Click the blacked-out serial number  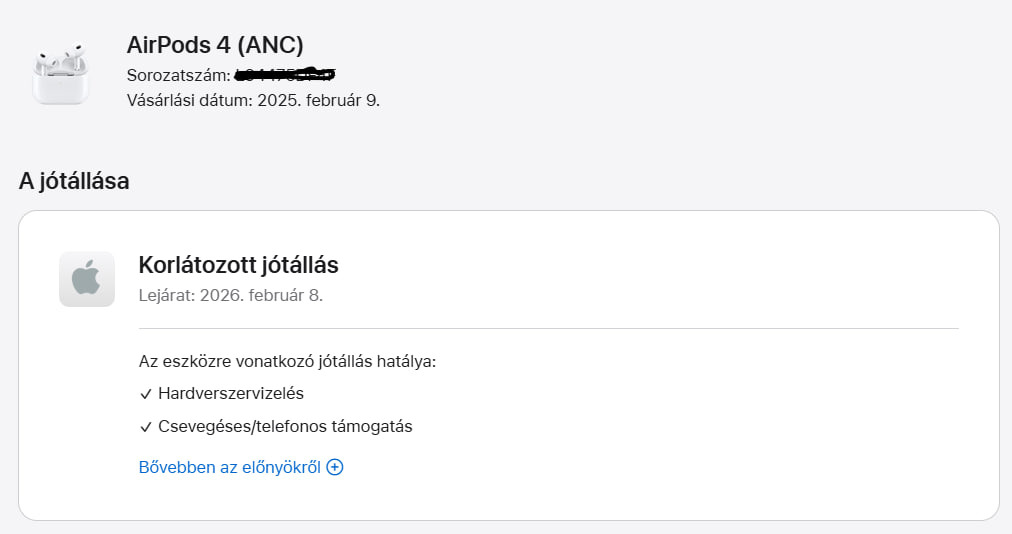click(285, 75)
